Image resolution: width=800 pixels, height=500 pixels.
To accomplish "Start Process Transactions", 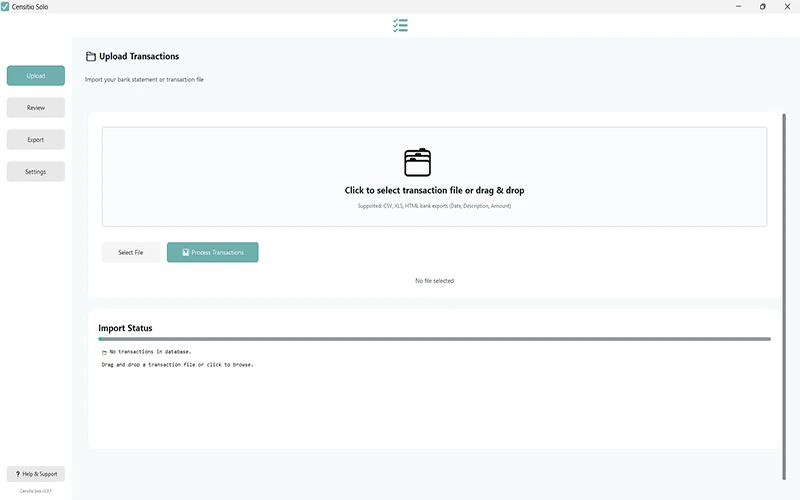I will point(213,253).
